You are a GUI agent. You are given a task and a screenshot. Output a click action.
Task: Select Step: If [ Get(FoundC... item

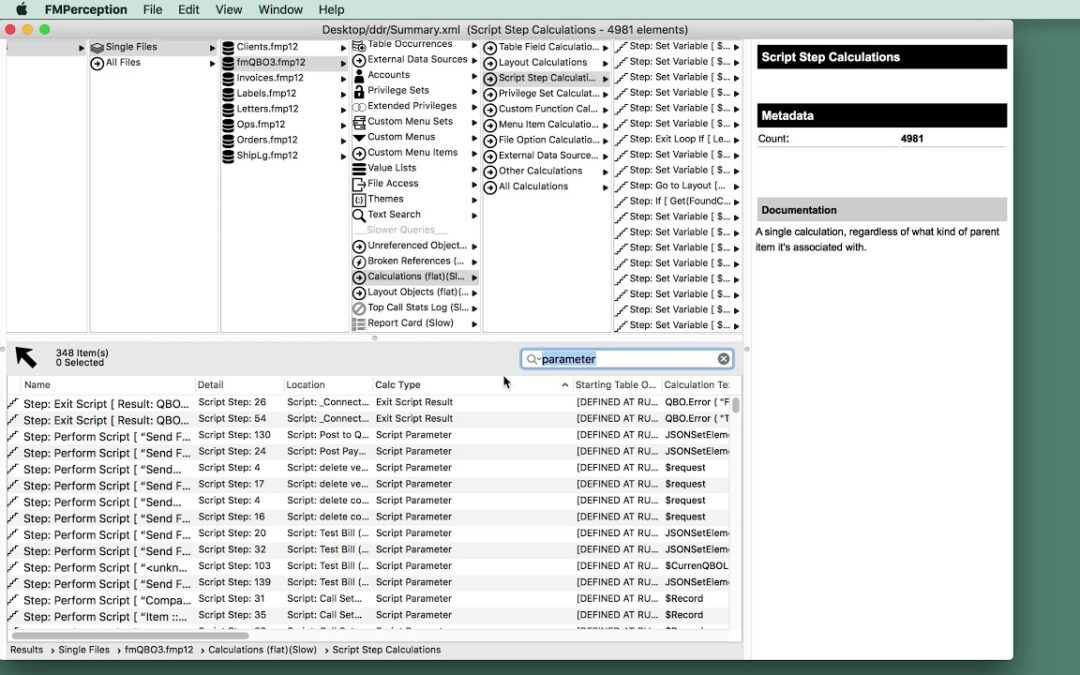(x=677, y=201)
